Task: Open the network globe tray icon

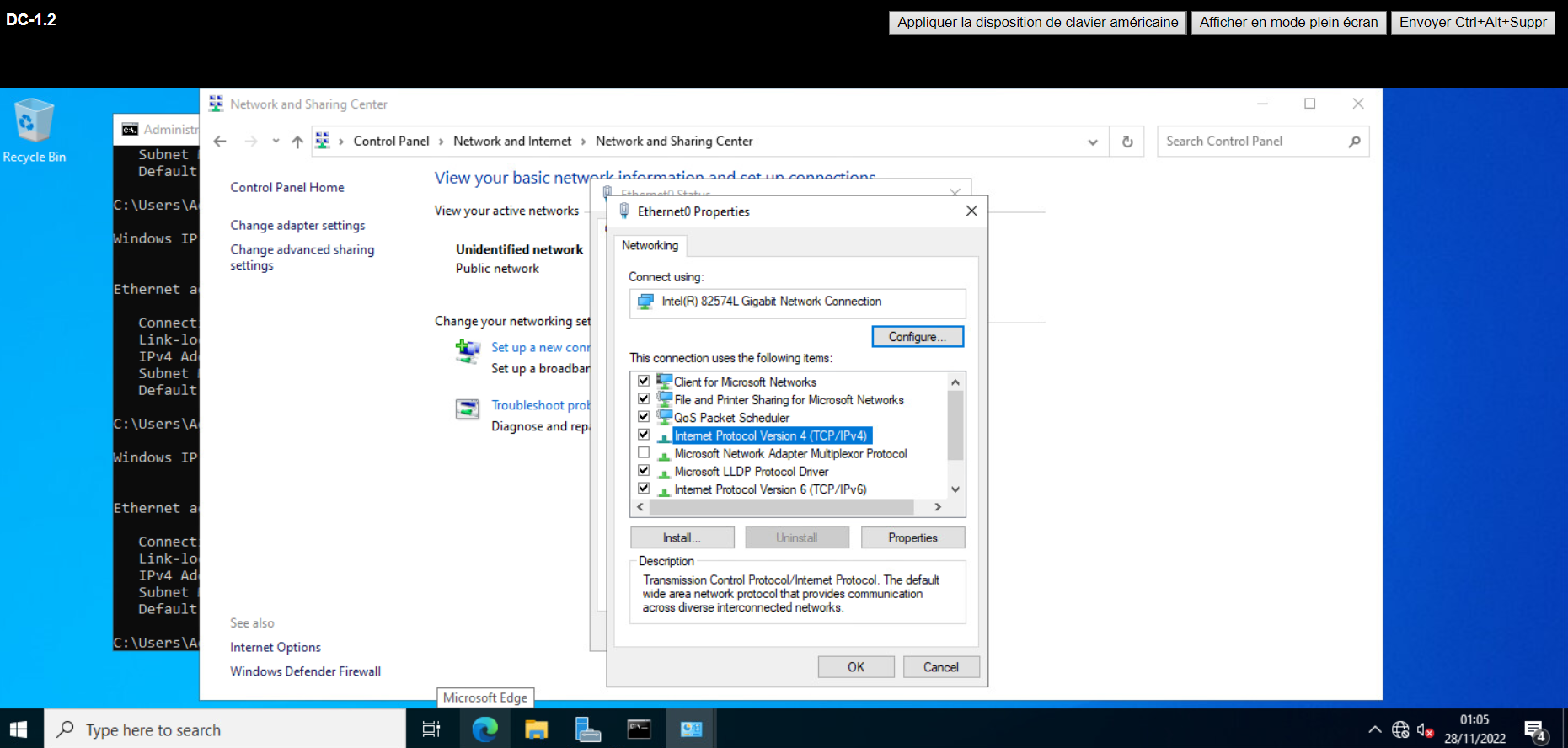Action: tap(1400, 729)
